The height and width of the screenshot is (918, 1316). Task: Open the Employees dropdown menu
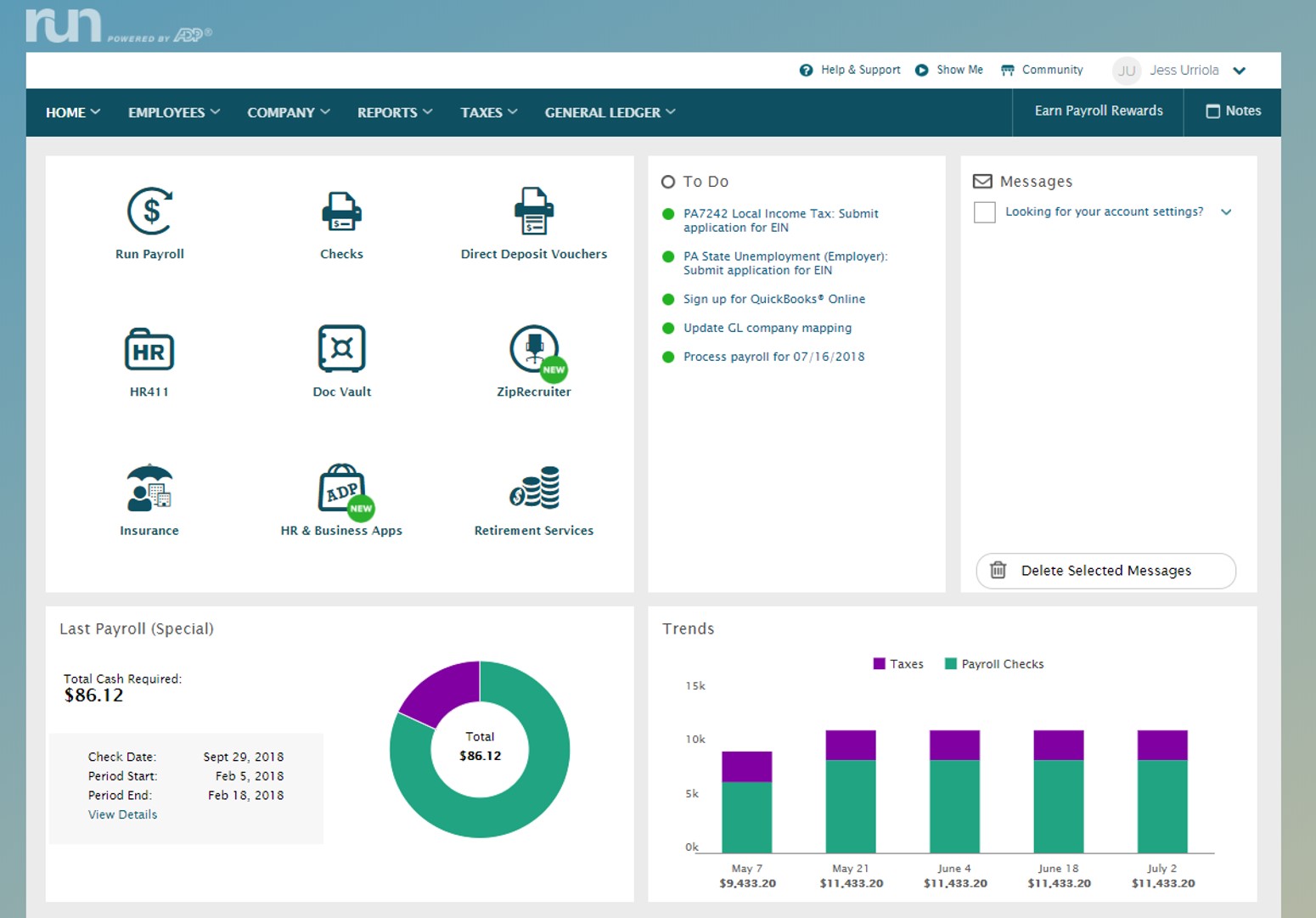[174, 112]
